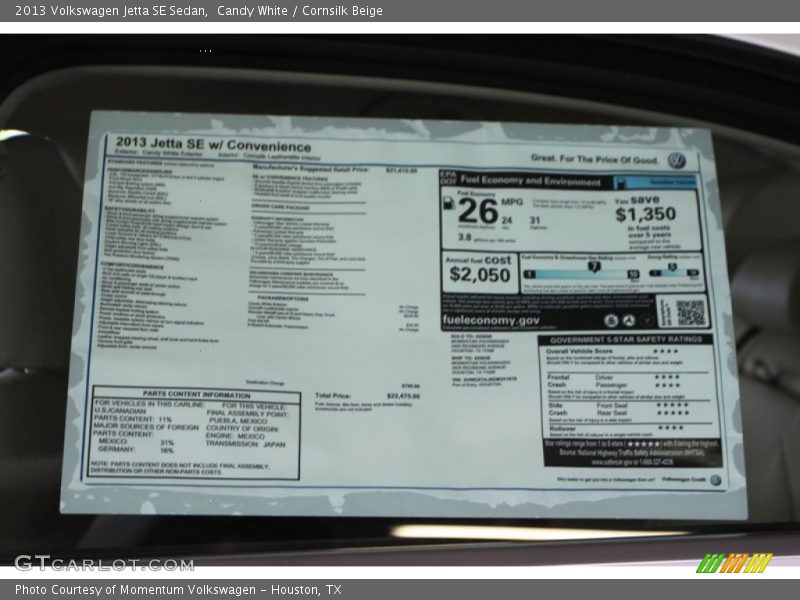Click the highway MPG value "31"
The height and width of the screenshot is (600, 800).
pyautogui.click(x=535, y=220)
